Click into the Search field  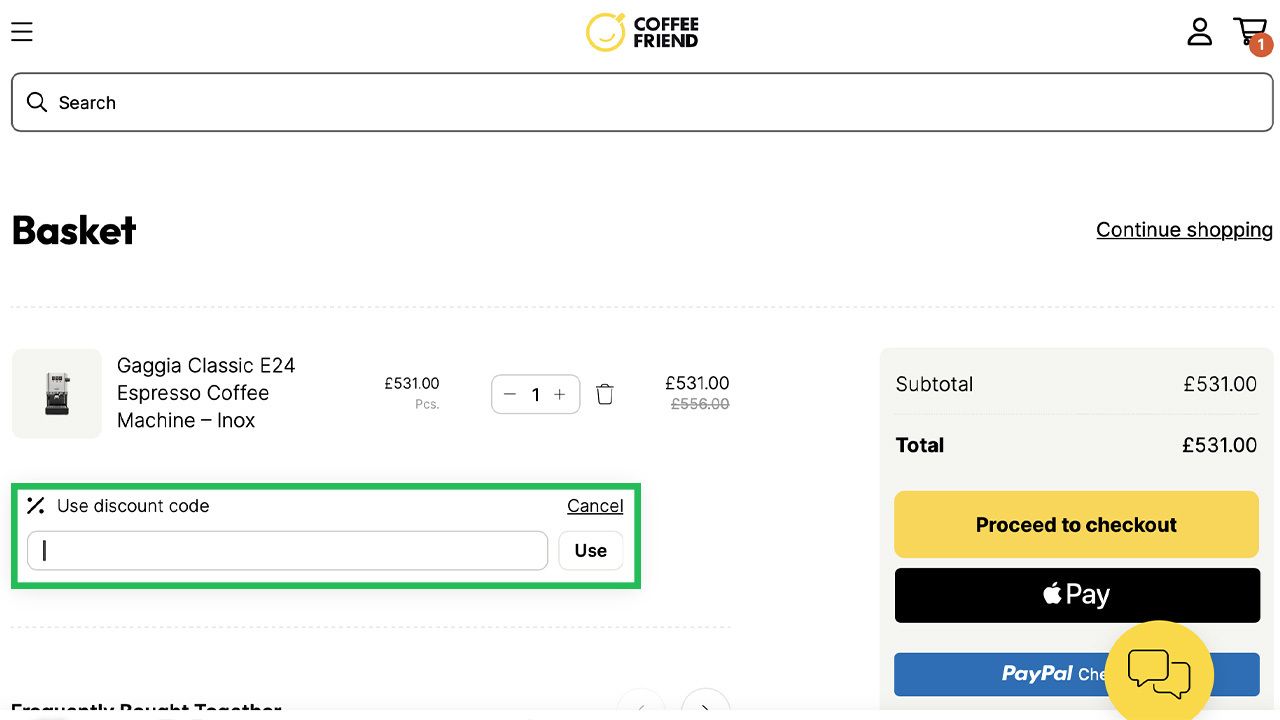(642, 102)
